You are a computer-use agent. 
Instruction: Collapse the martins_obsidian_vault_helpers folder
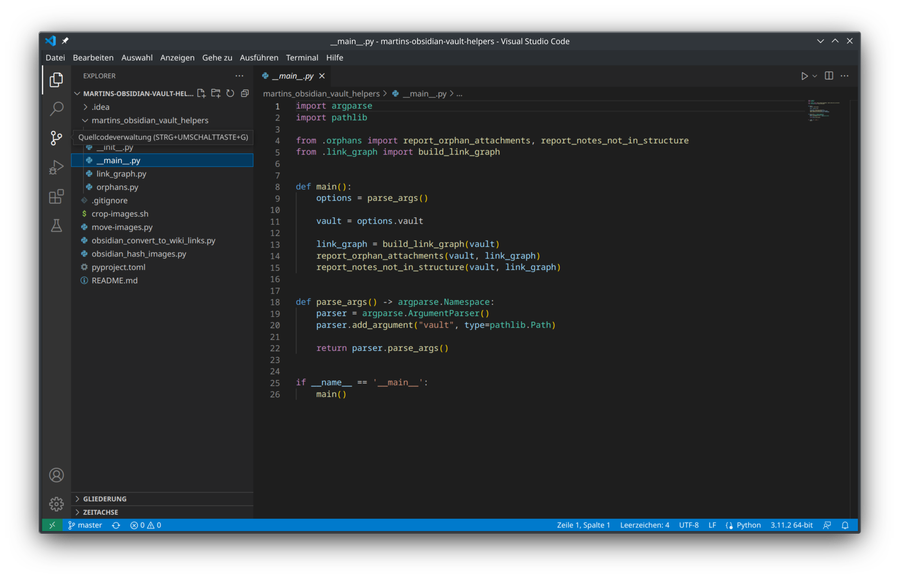pos(162,120)
